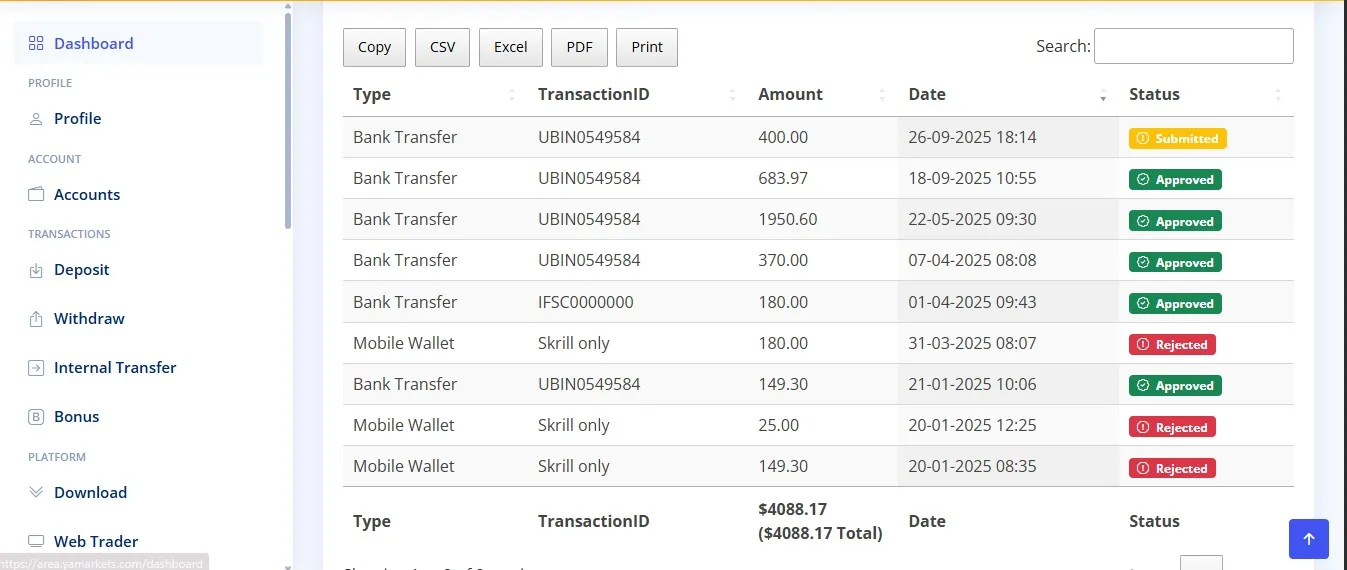Click the Profile person icon

pos(36,119)
